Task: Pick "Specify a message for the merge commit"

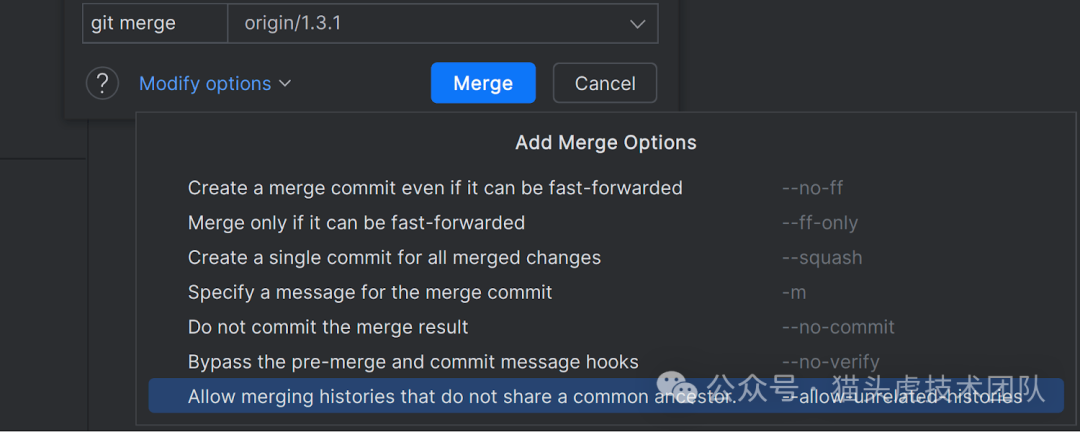Action: pos(370,293)
